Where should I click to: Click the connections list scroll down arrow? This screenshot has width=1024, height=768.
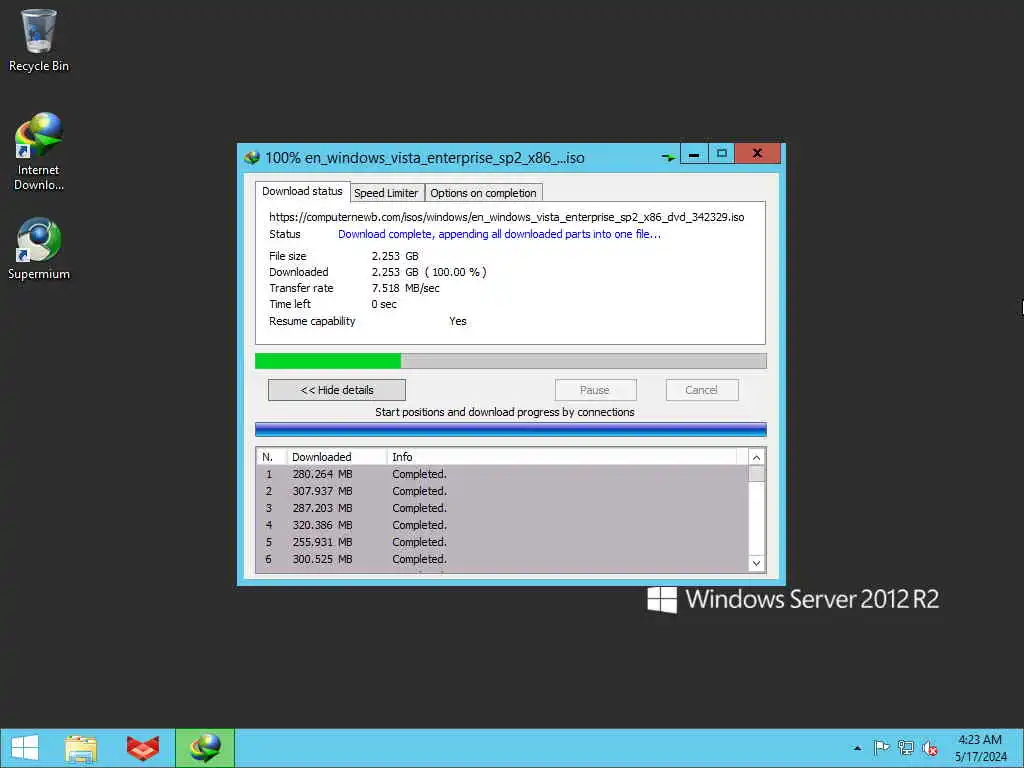coord(756,564)
